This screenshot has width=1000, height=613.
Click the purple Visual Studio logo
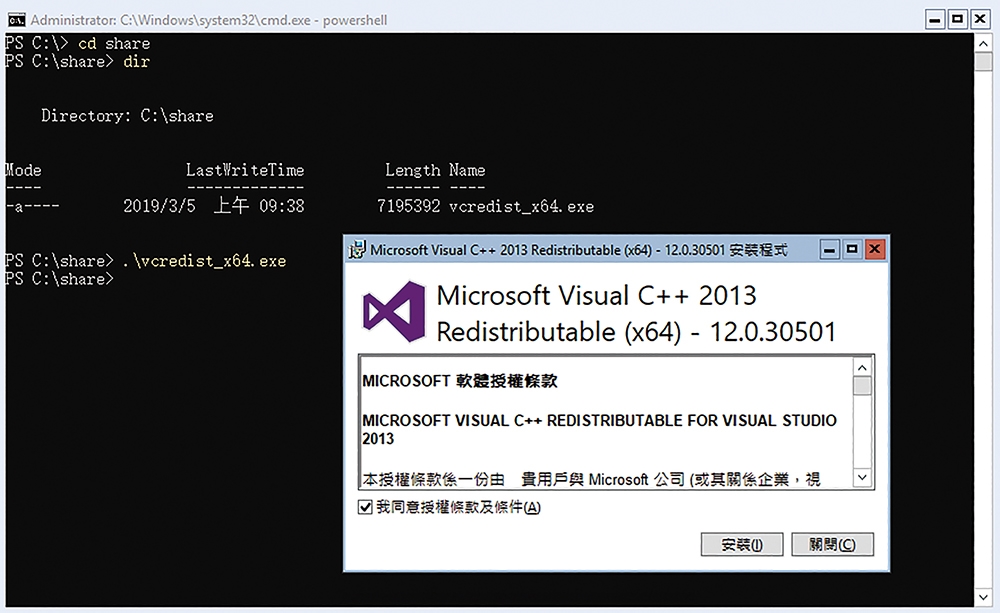click(393, 311)
